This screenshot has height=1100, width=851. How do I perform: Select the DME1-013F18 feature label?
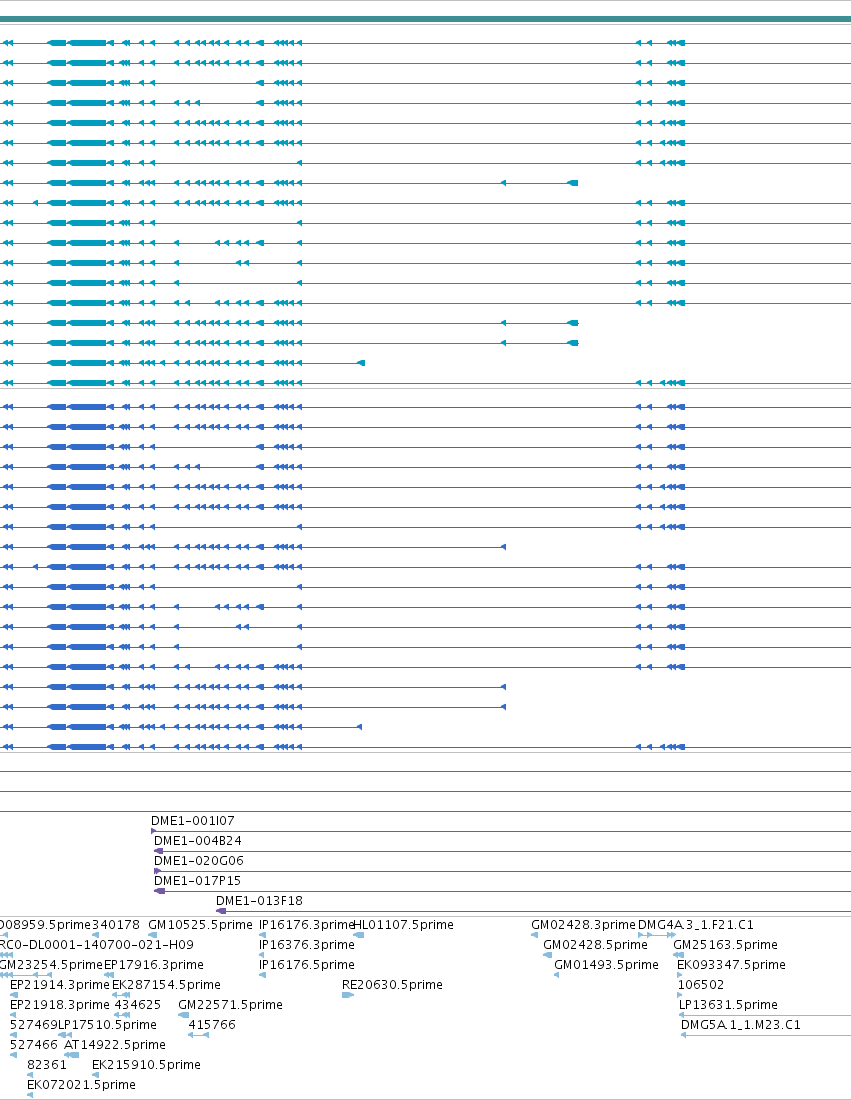(x=260, y=901)
